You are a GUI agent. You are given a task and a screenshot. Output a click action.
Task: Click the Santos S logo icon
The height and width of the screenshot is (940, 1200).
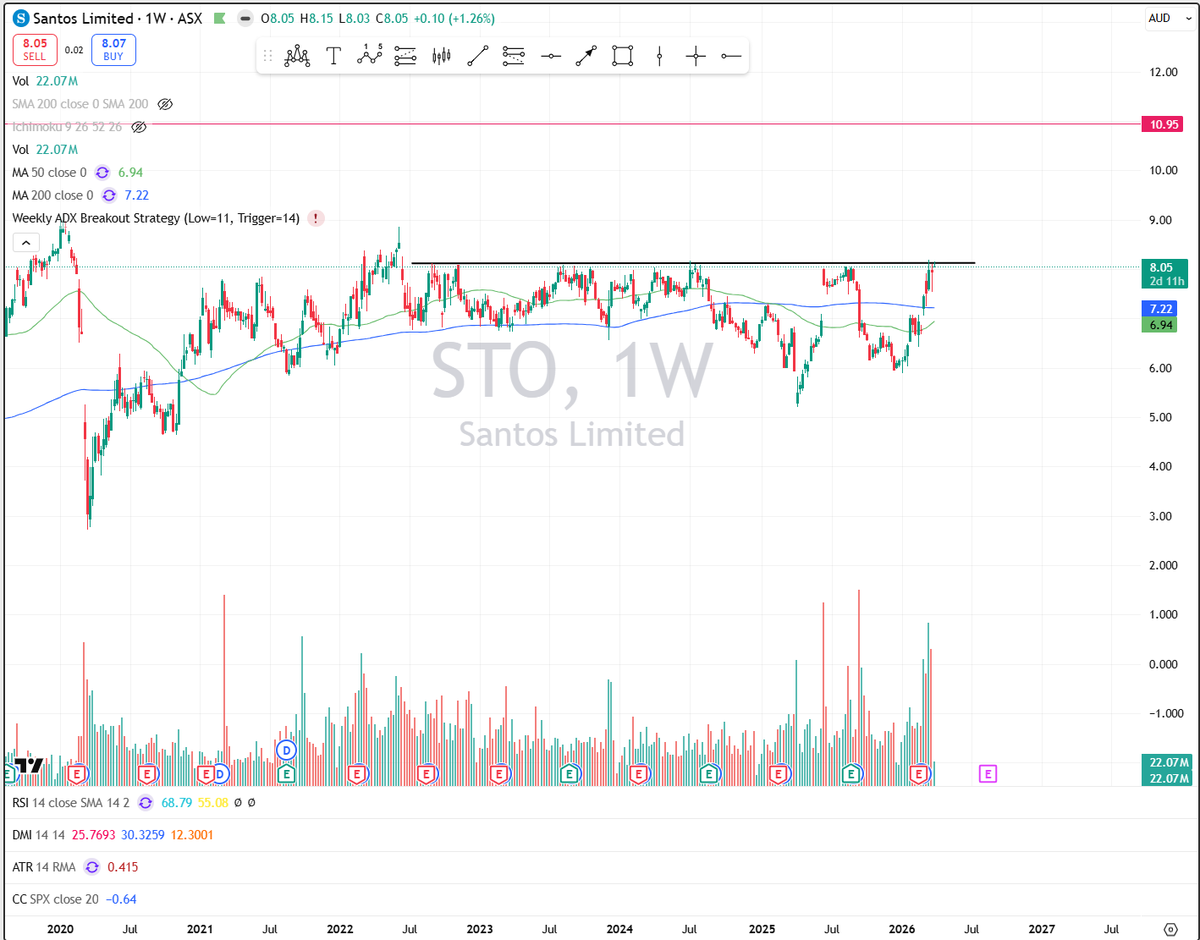[x=20, y=18]
